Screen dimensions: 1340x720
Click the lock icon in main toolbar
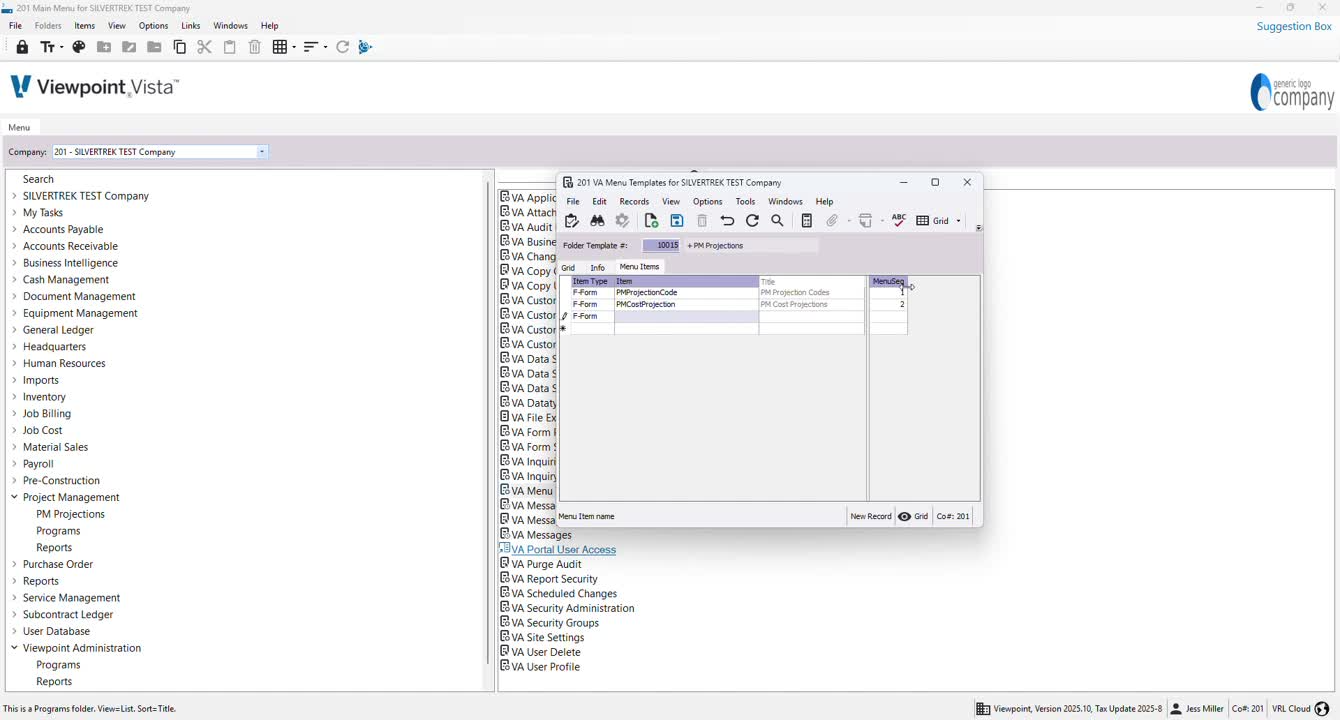[x=22, y=47]
